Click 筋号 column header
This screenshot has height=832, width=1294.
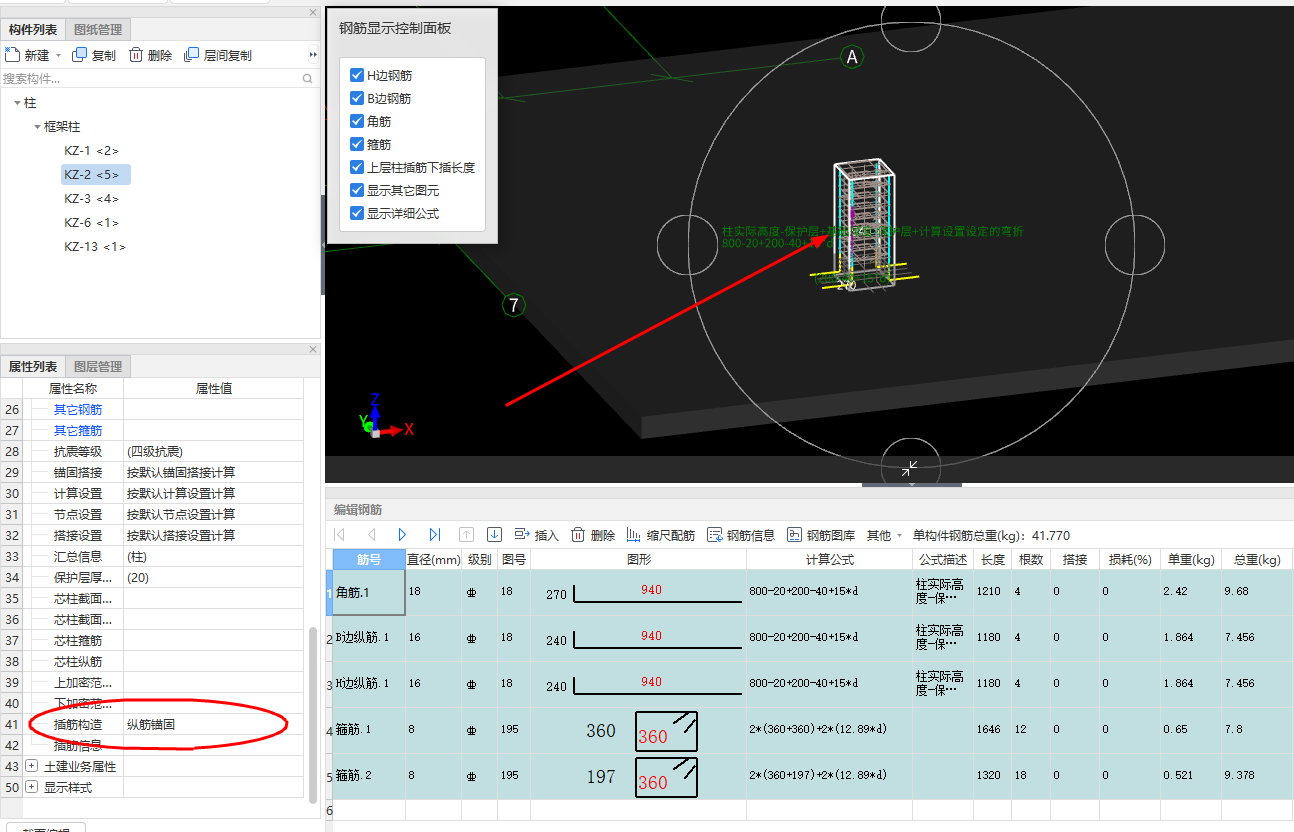pos(368,559)
